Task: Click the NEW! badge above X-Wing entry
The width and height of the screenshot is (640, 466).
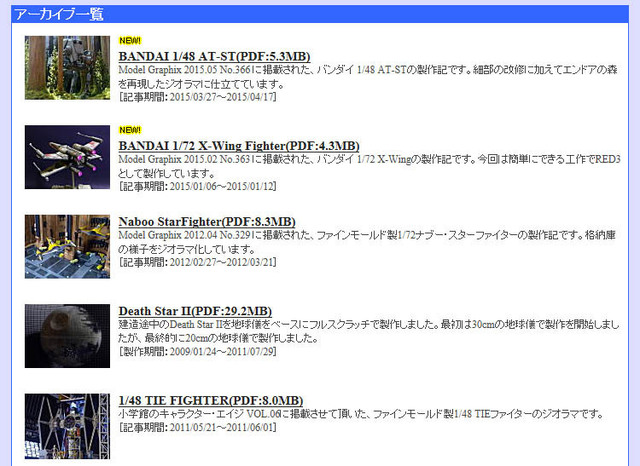Action: click(x=130, y=130)
